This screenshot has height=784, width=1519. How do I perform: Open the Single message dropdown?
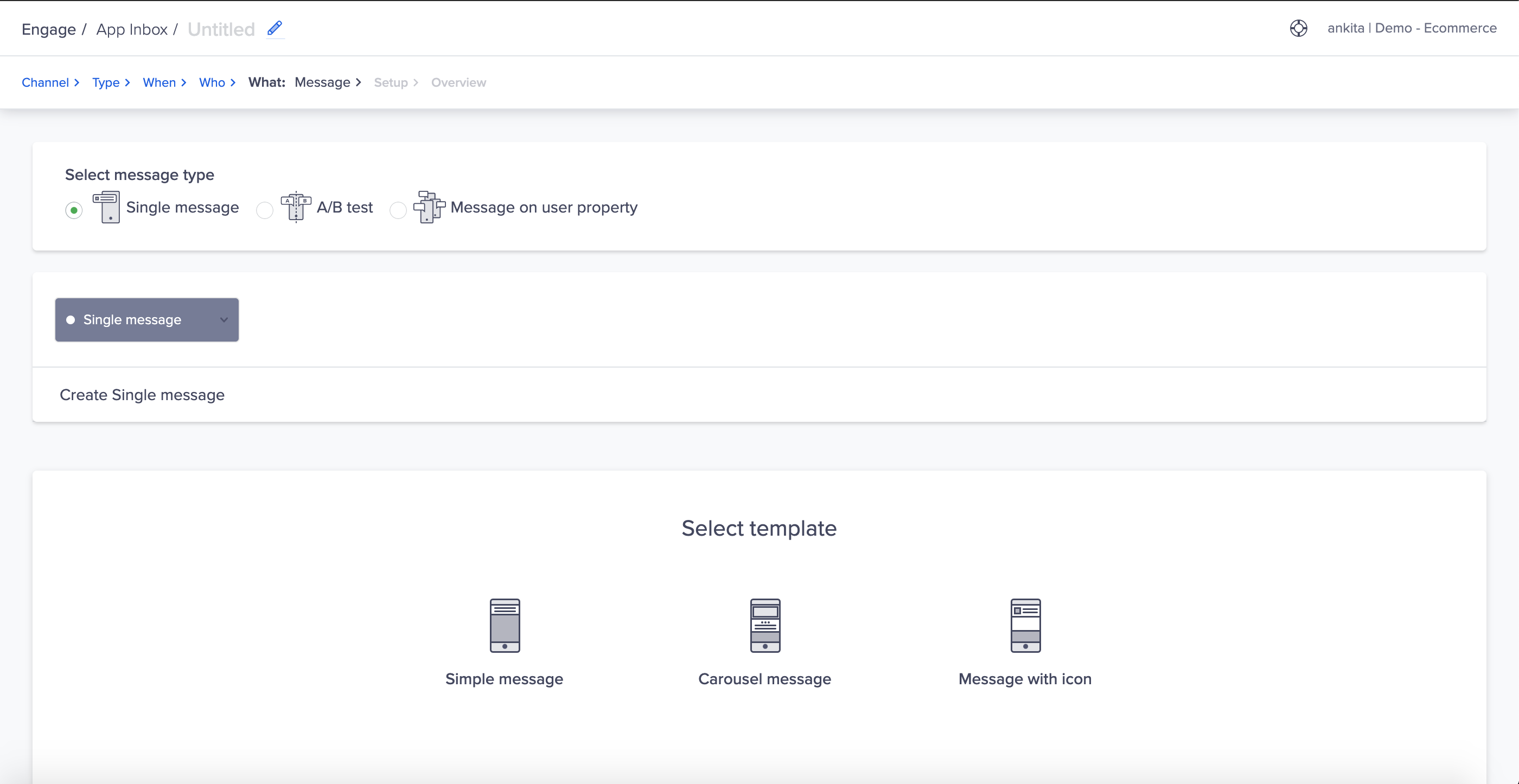click(x=147, y=319)
